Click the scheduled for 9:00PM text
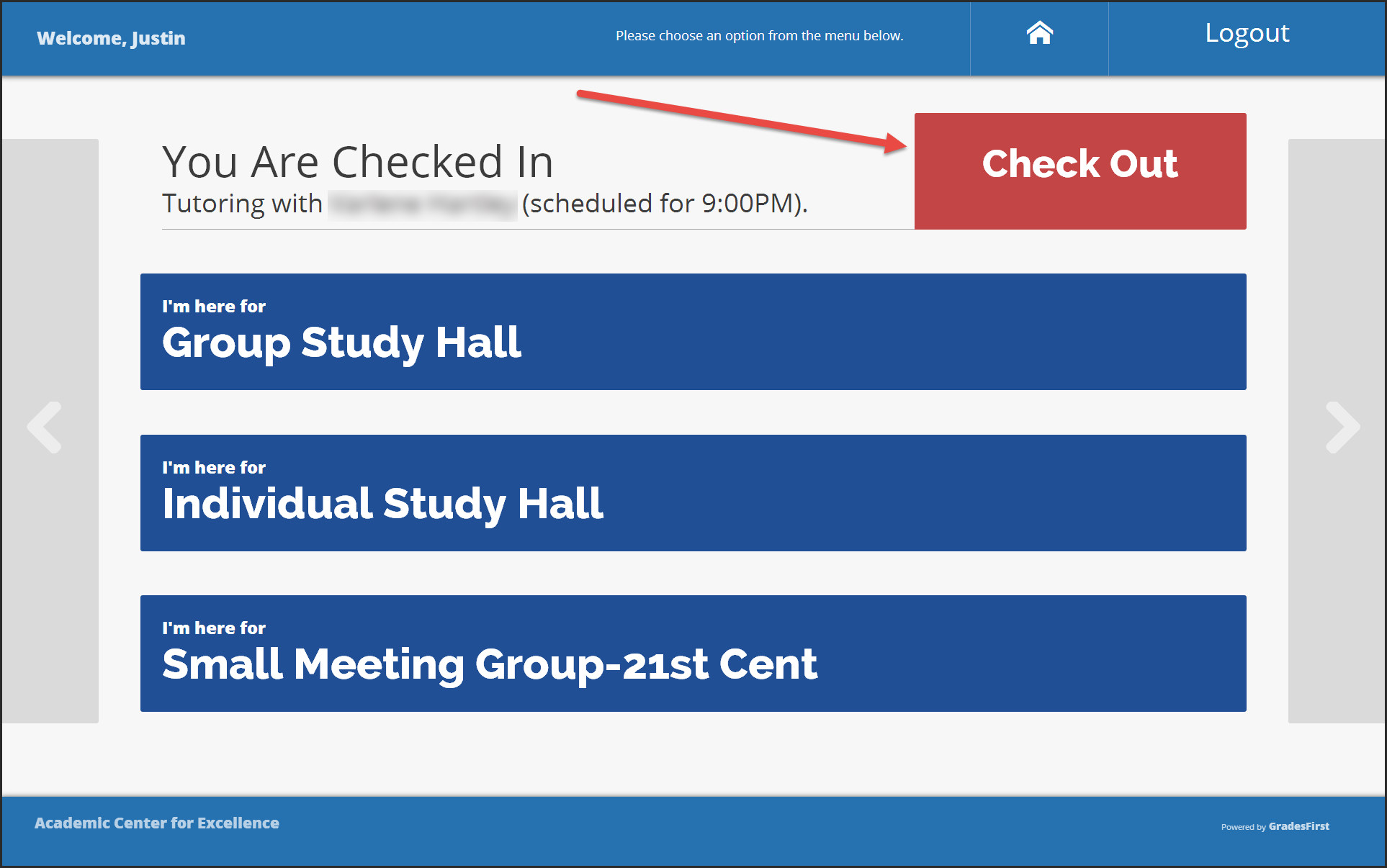This screenshot has height=868, width=1387. coord(664,204)
